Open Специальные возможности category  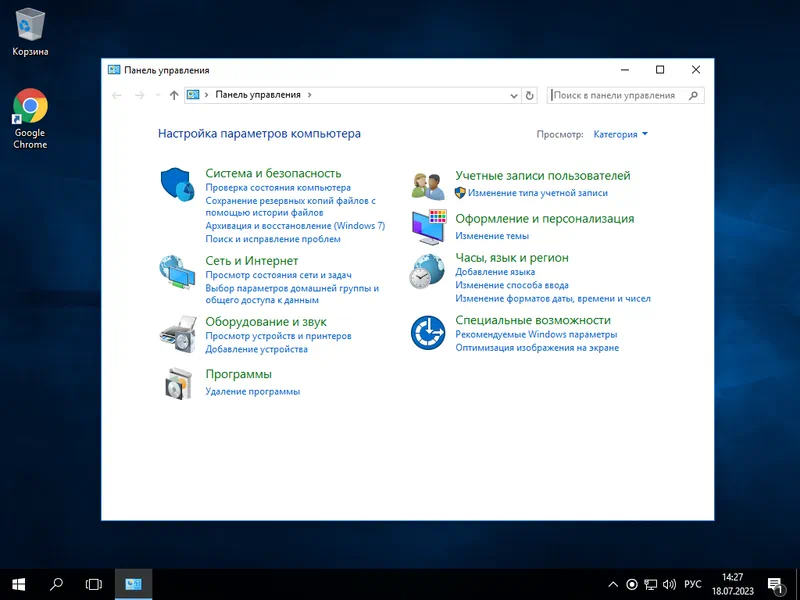tap(533, 320)
